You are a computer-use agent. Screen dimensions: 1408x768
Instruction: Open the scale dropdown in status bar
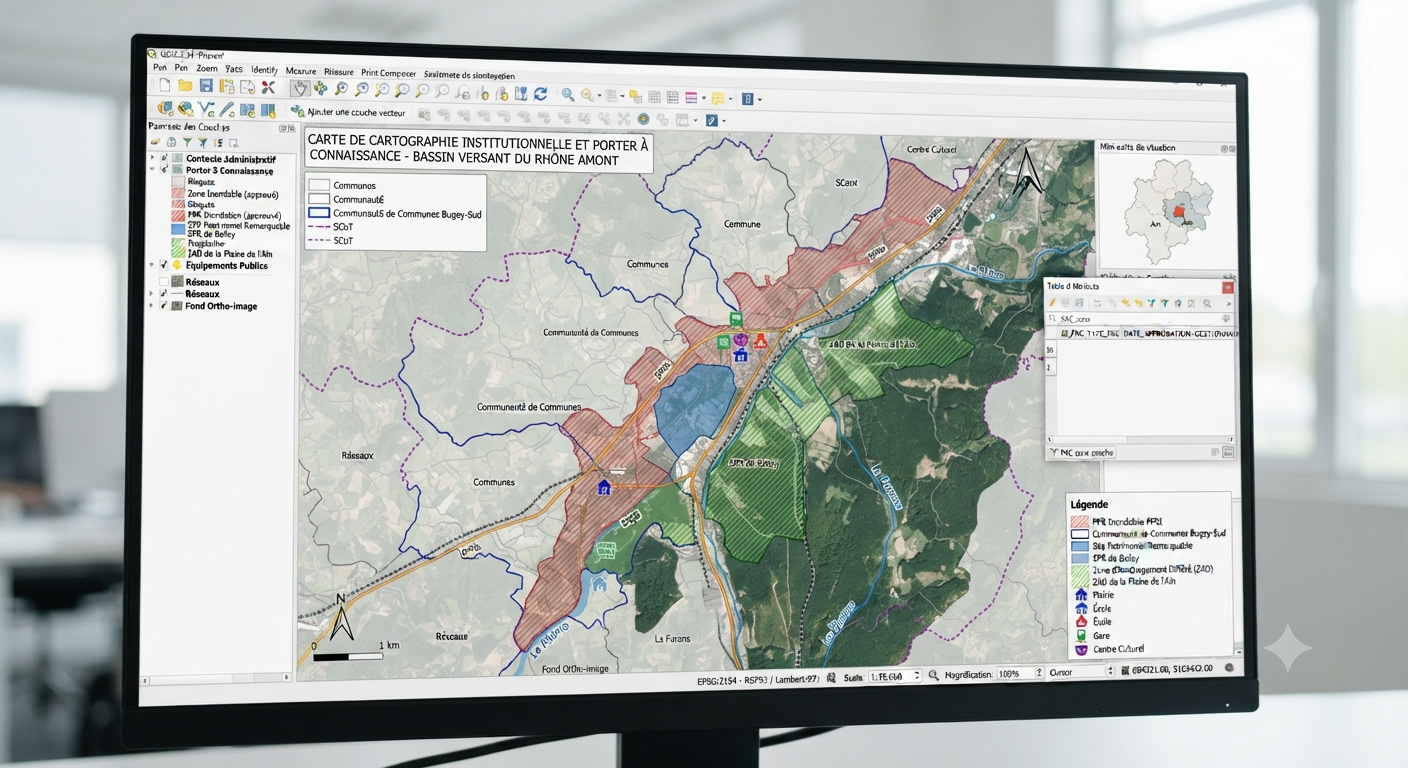(x=917, y=675)
